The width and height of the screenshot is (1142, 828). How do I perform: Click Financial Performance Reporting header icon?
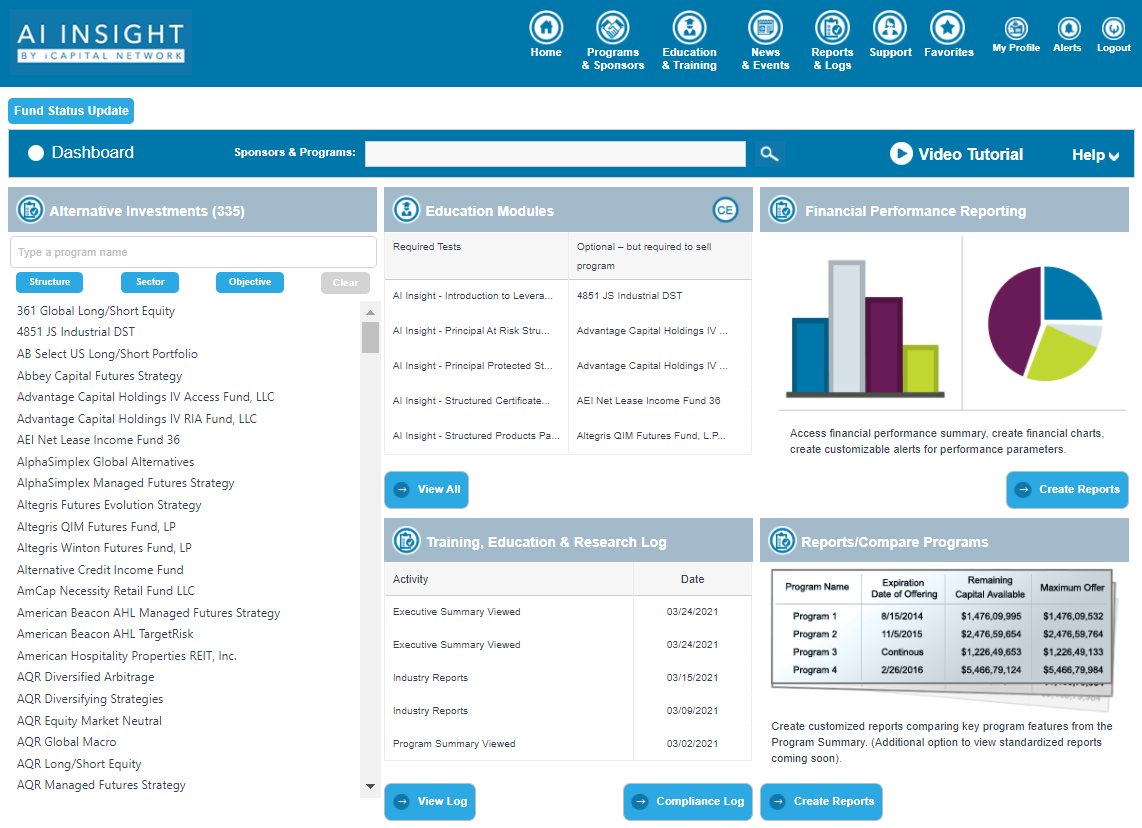[x=782, y=210]
